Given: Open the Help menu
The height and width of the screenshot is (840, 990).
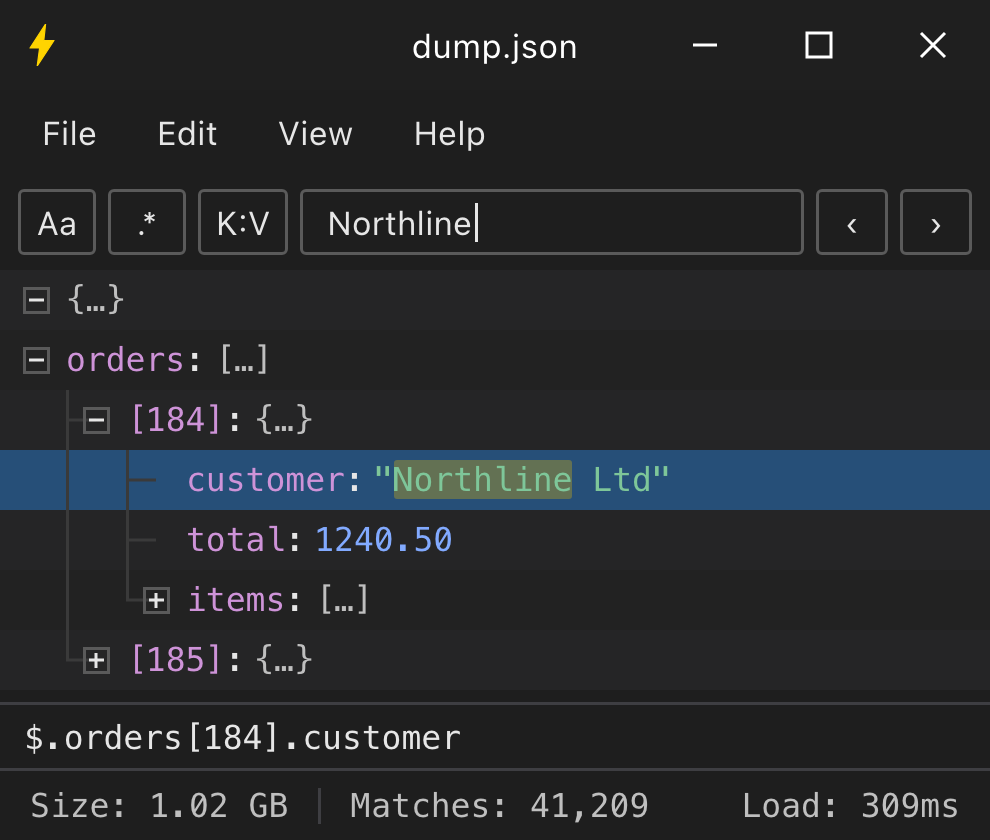Looking at the screenshot, I should [450, 134].
